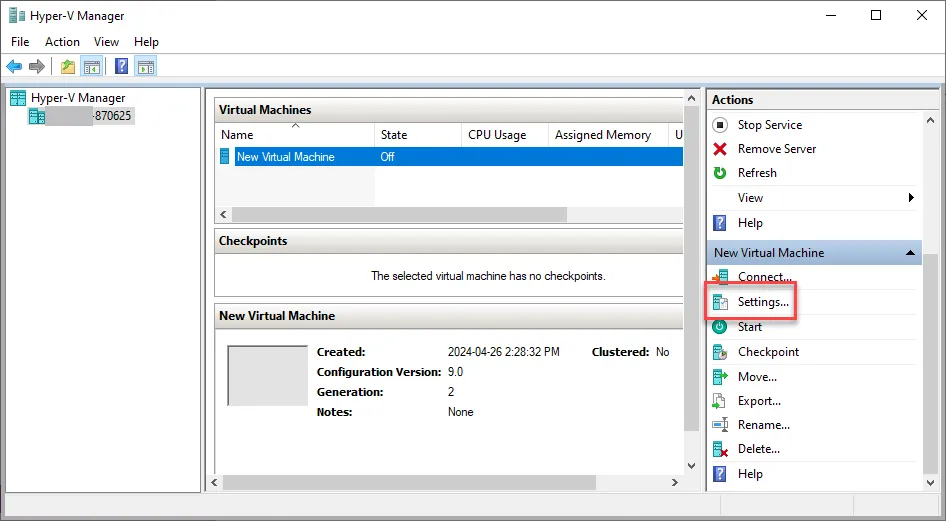The width and height of the screenshot is (946, 521).
Task: Click the Delete... action text
Action: (758, 449)
